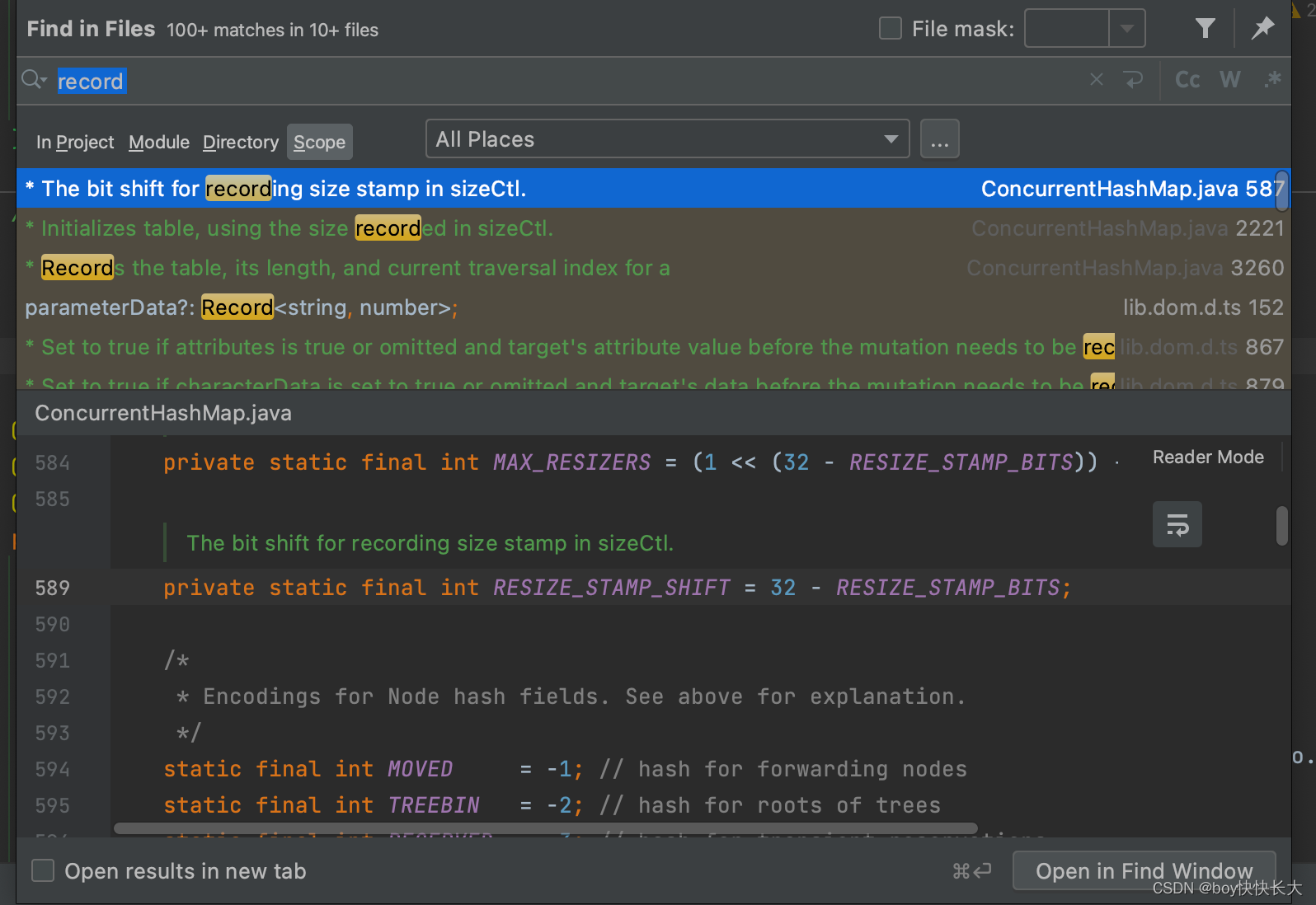
Task: Click line number 592 in gutter
Action: (53, 696)
